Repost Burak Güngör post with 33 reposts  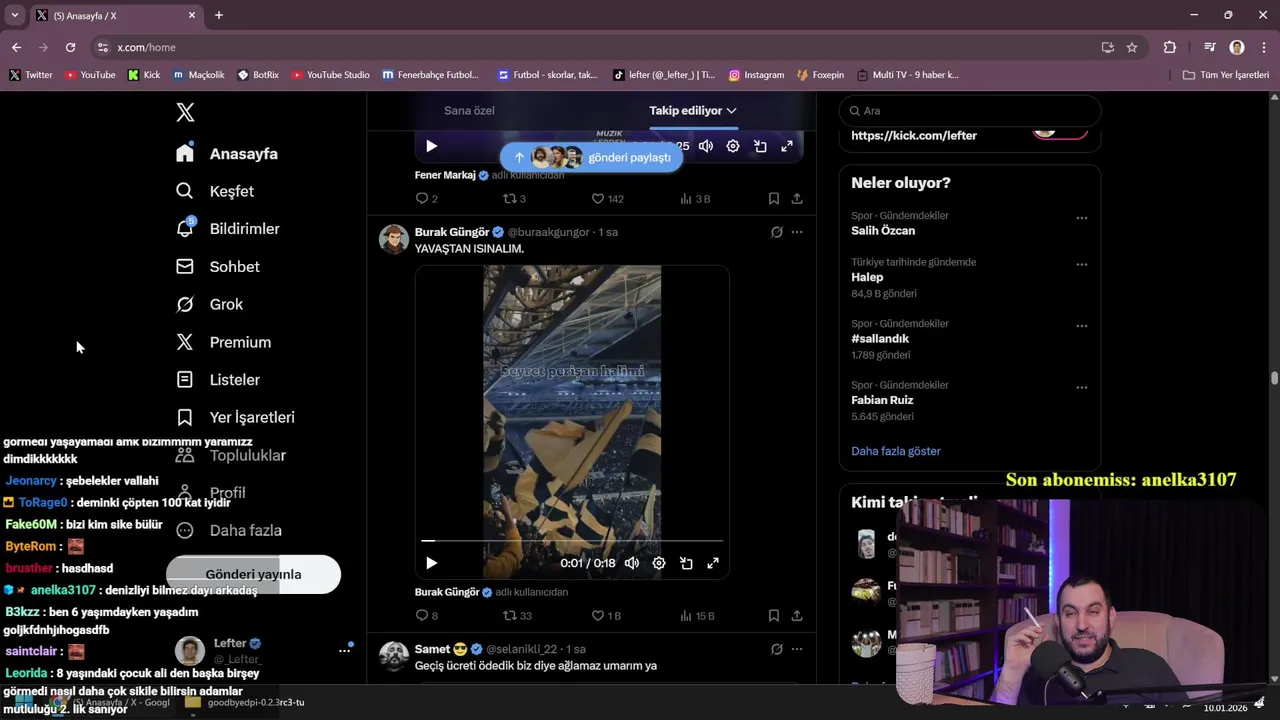517,616
